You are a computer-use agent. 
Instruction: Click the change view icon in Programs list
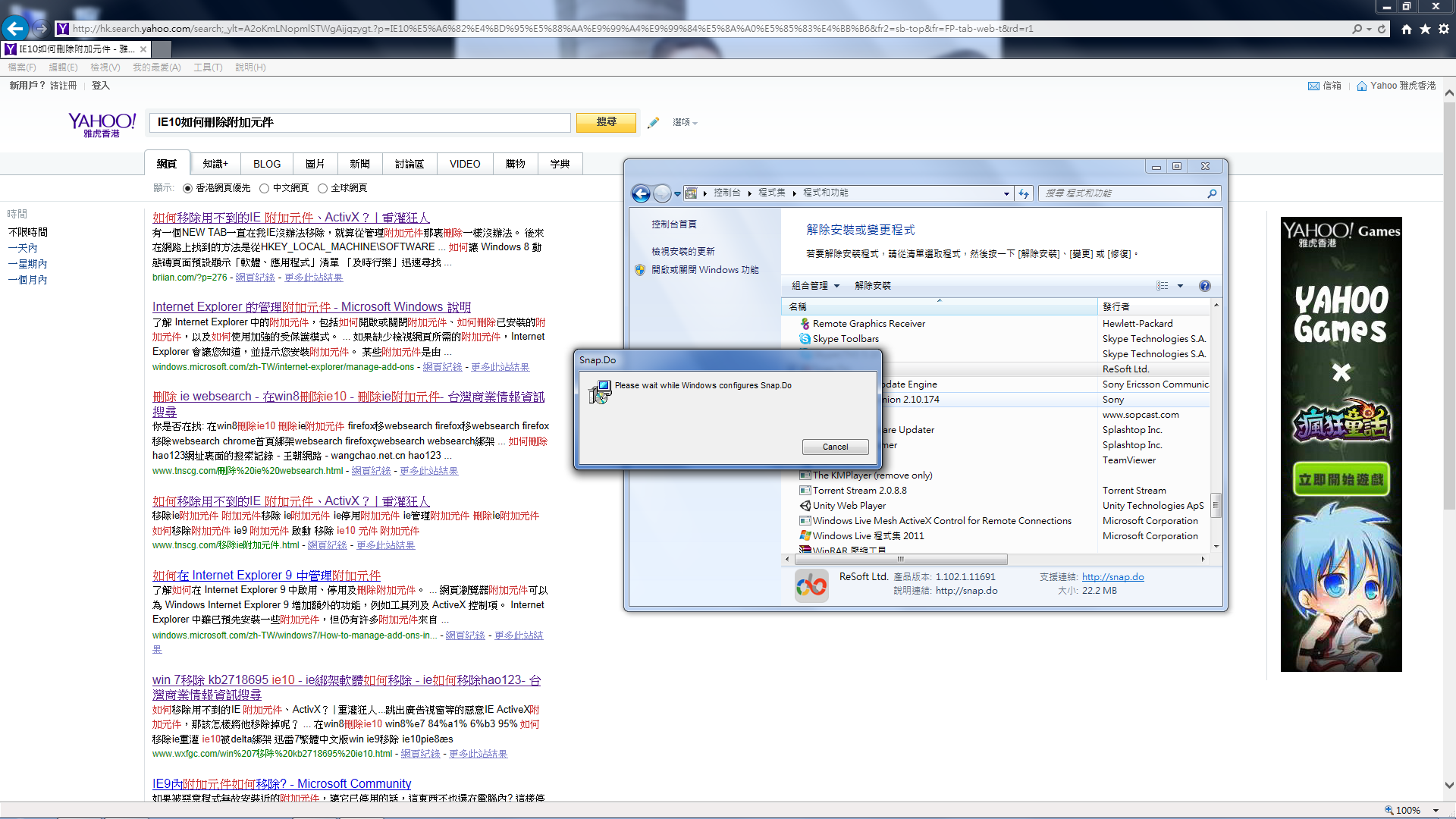click(1162, 286)
